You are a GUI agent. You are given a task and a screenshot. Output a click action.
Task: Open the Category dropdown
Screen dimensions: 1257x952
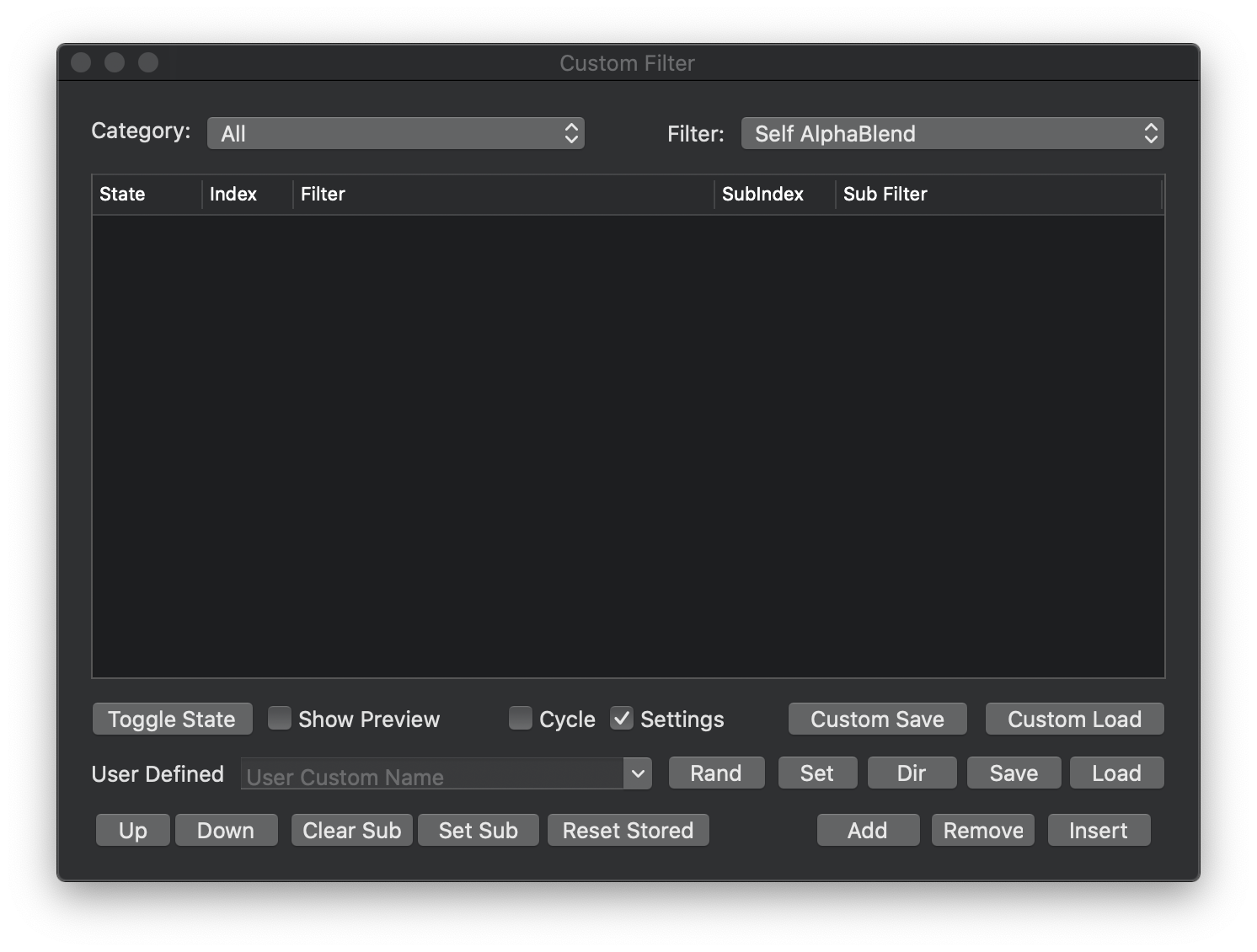[x=395, y=133]
